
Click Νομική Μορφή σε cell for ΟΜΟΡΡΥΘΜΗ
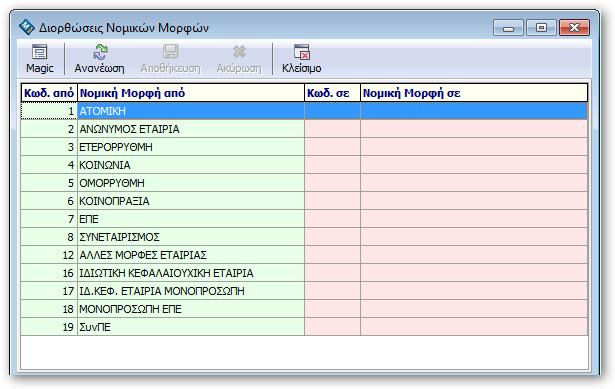(474, 183)
